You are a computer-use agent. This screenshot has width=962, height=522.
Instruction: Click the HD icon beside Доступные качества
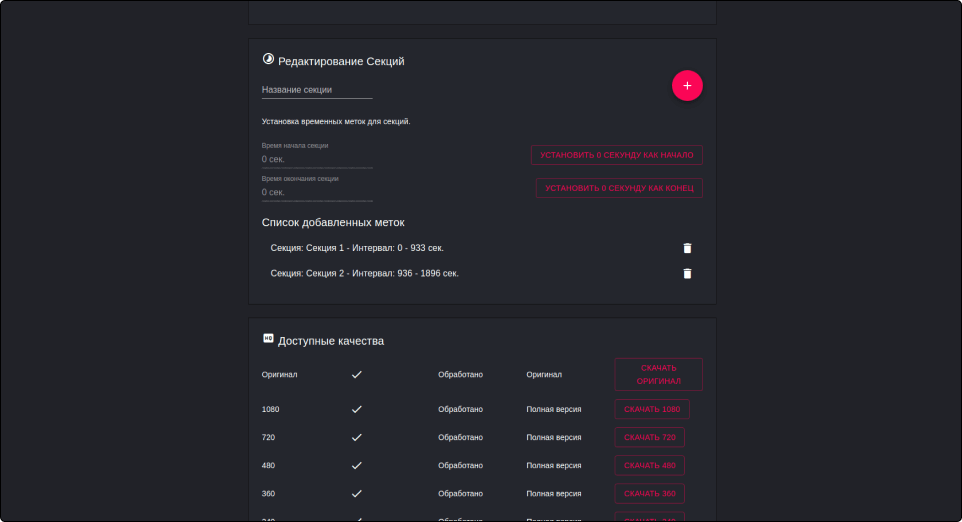click(x=268, y=339)
